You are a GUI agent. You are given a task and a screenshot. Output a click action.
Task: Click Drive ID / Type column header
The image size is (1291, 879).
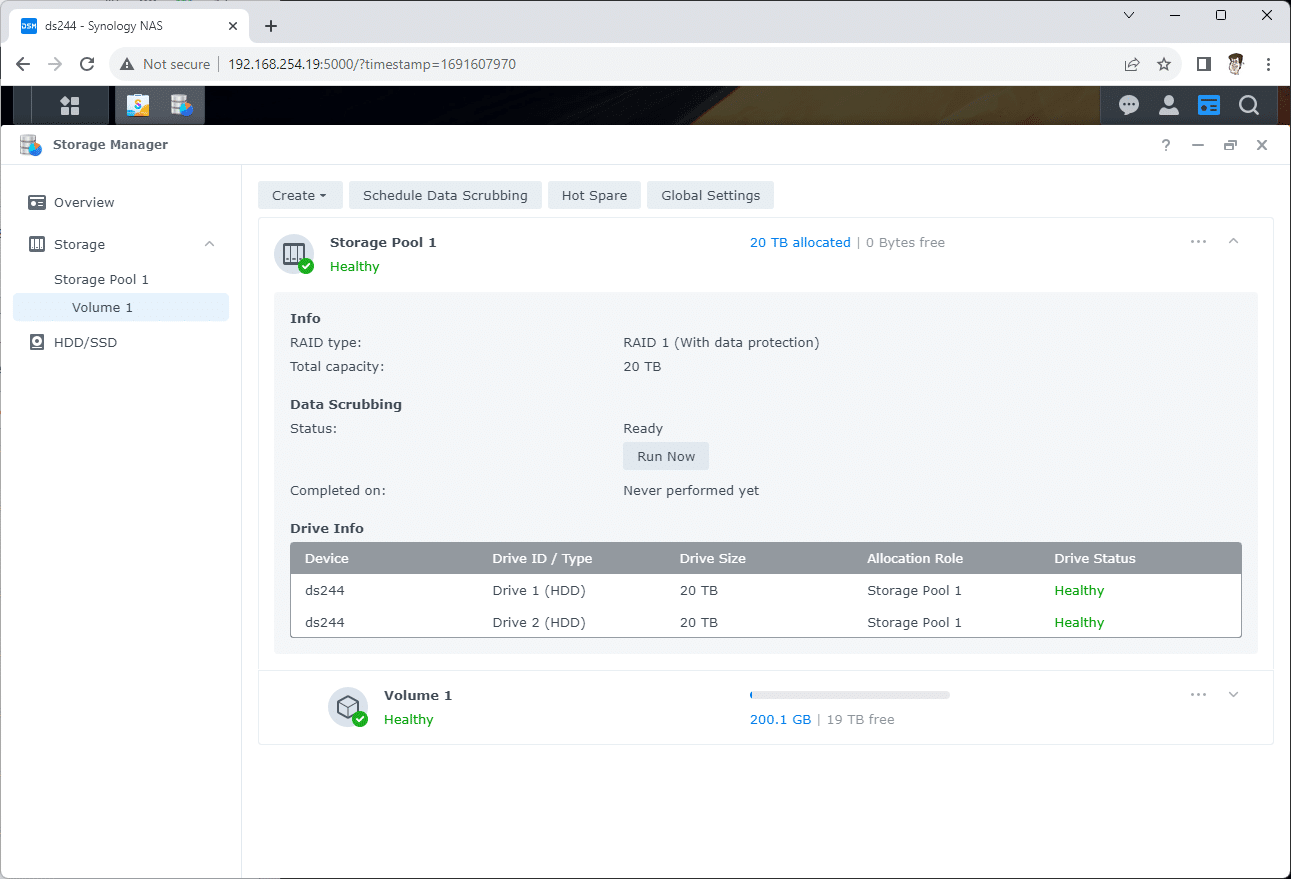[x=542, y=558]
